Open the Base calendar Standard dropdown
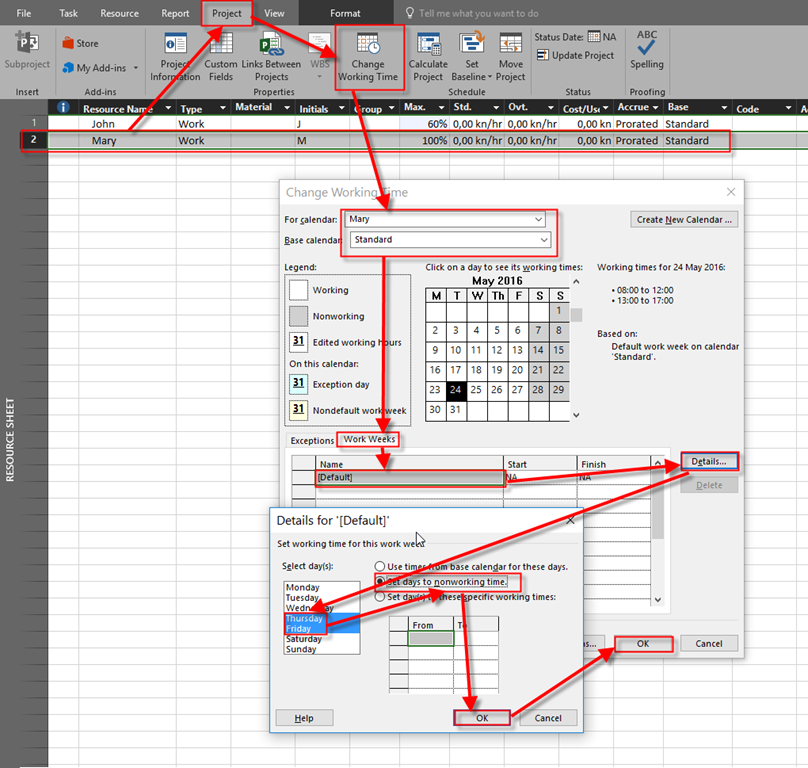 tap(543, 240)
